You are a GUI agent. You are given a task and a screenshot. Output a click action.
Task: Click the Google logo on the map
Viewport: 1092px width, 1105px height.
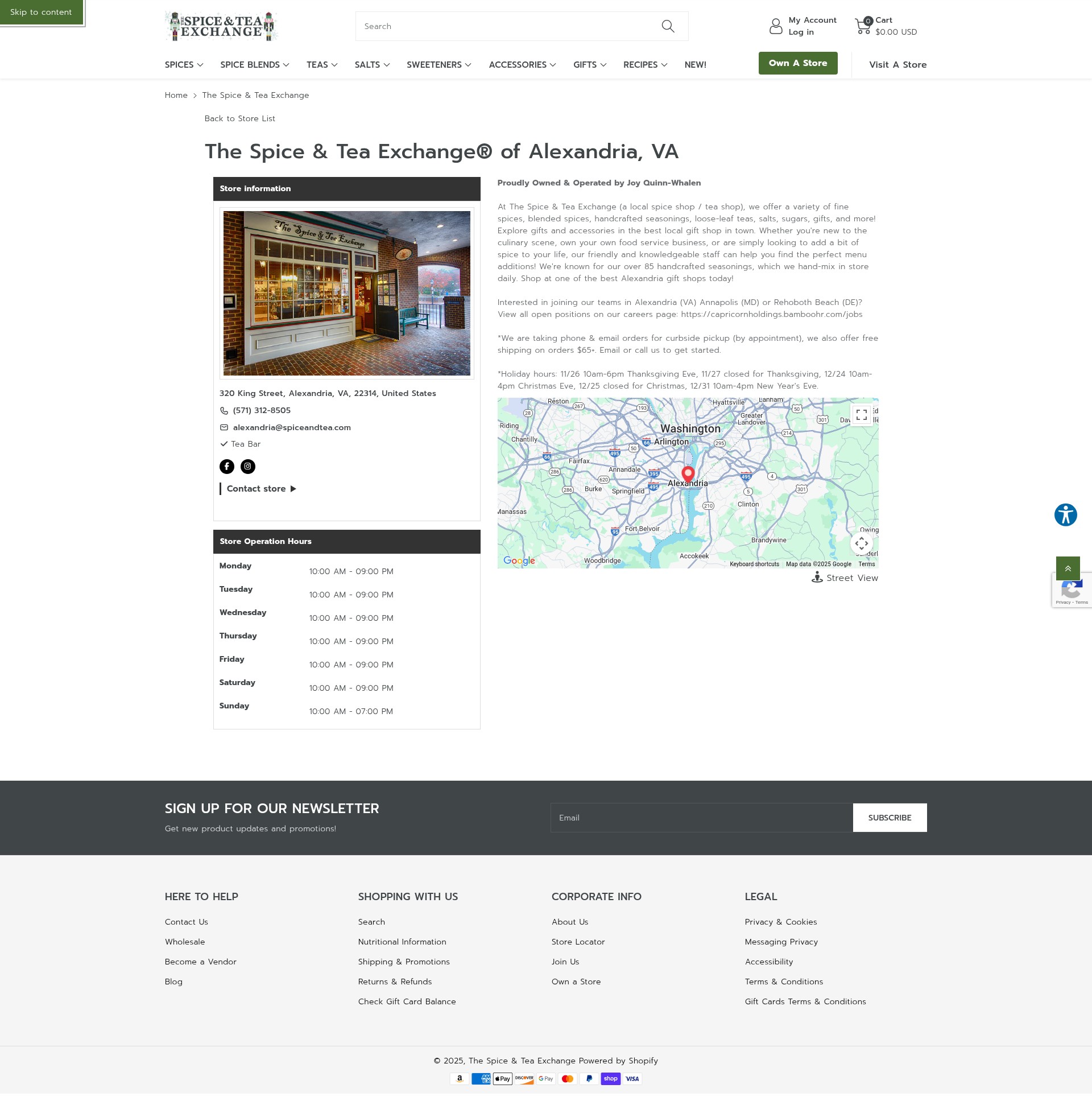(x=519, y=560)
